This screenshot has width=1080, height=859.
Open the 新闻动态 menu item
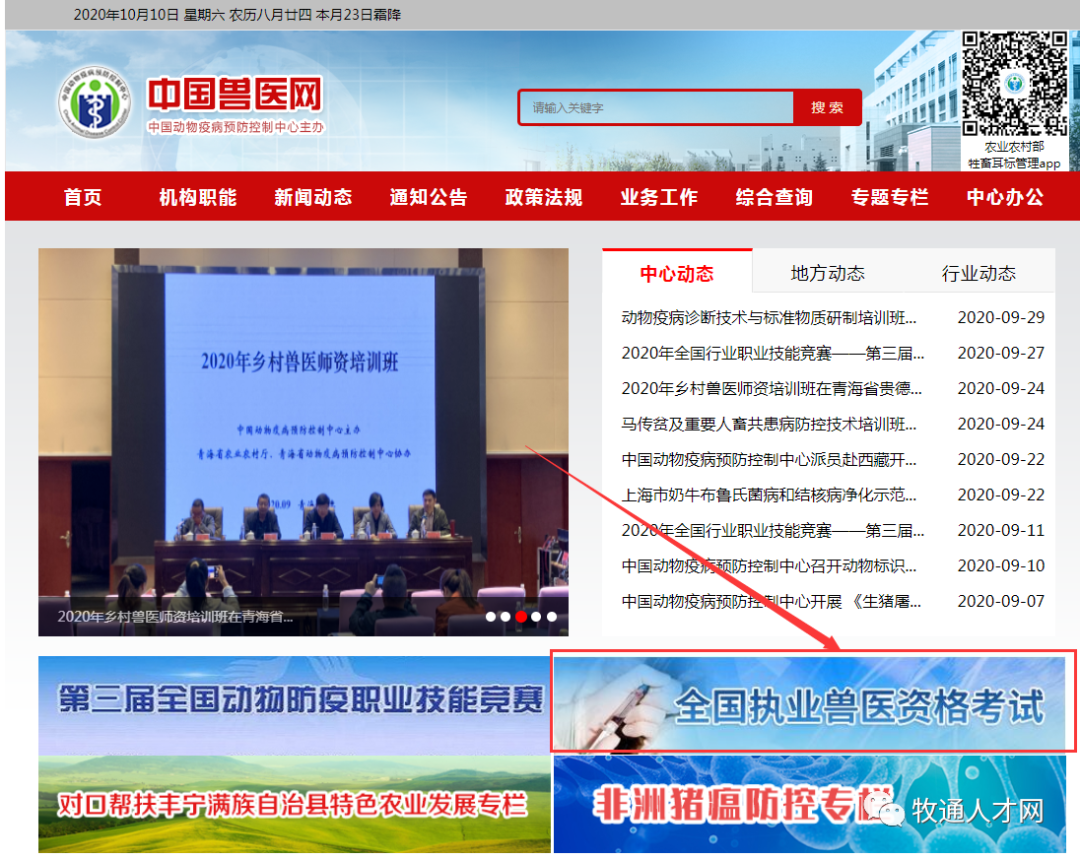[313, 197]
